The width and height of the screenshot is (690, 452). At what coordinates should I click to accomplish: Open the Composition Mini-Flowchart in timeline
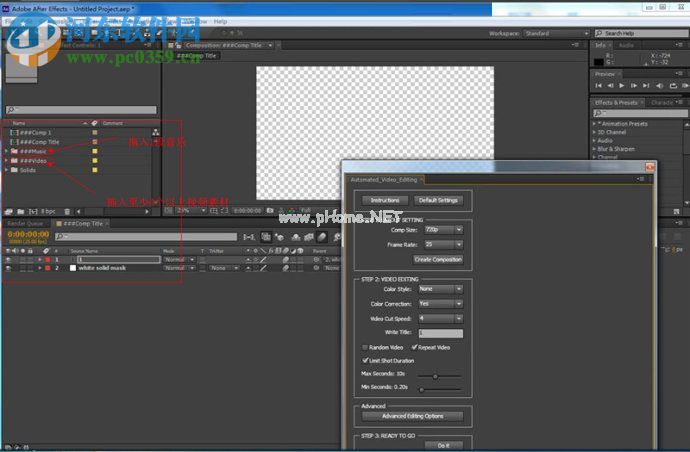[249, 237]
